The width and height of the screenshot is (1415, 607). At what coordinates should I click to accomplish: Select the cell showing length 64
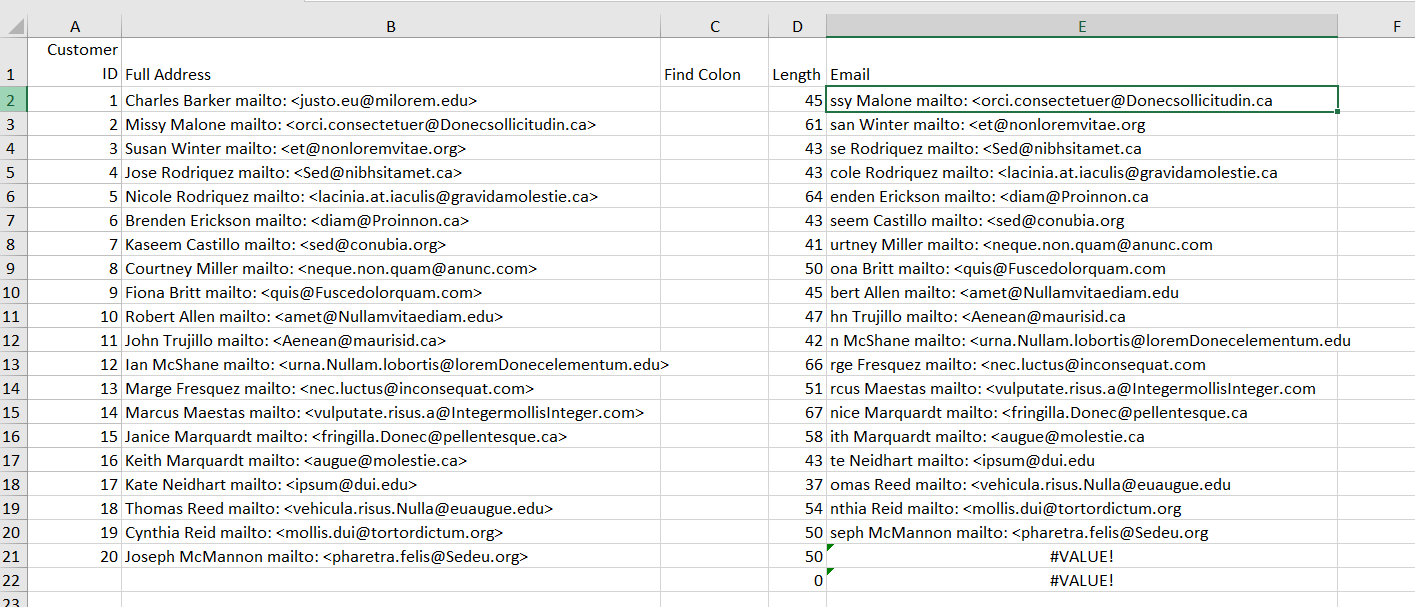[797, 196]
